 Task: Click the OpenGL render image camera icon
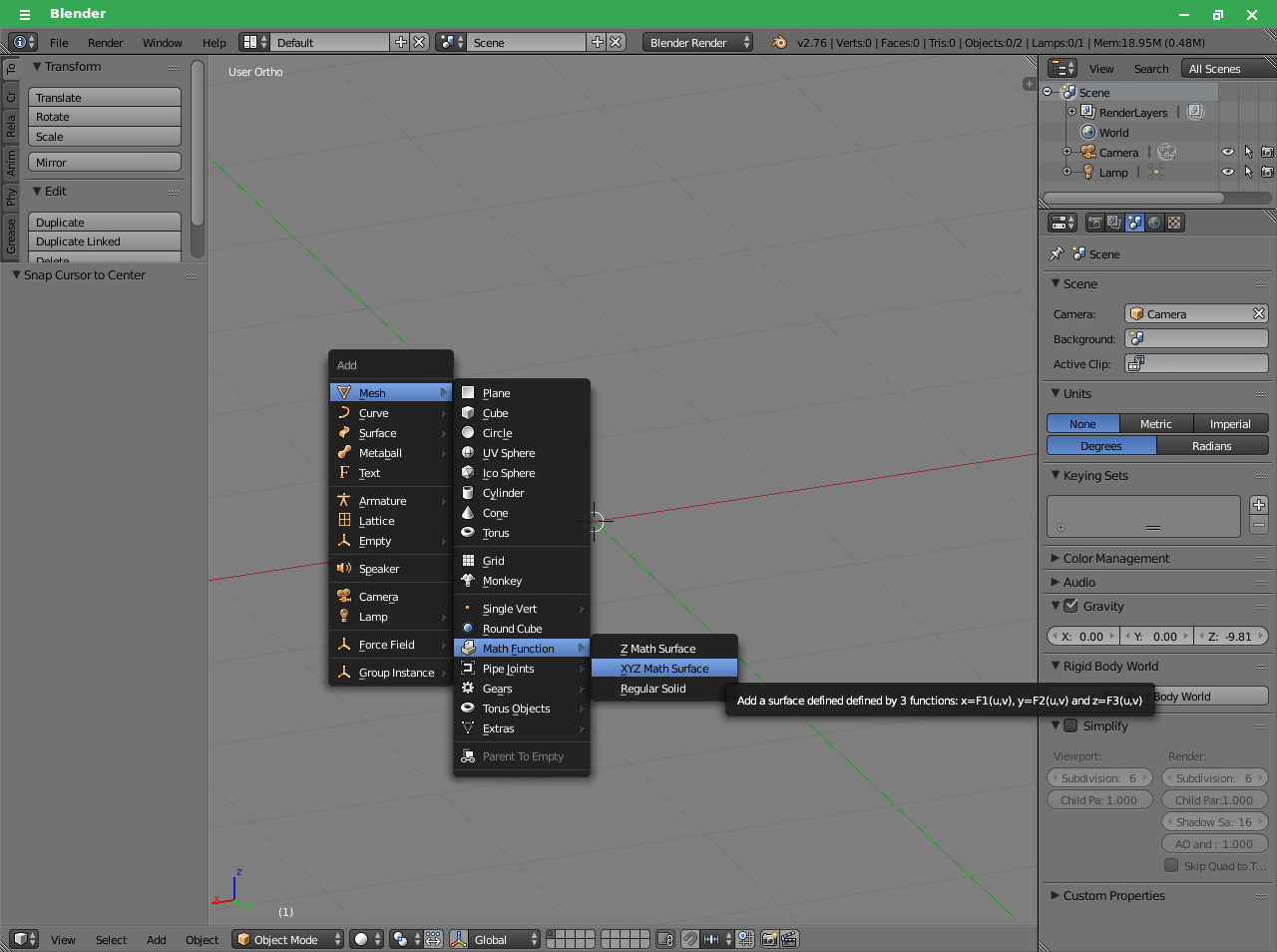tap(769, 939)
